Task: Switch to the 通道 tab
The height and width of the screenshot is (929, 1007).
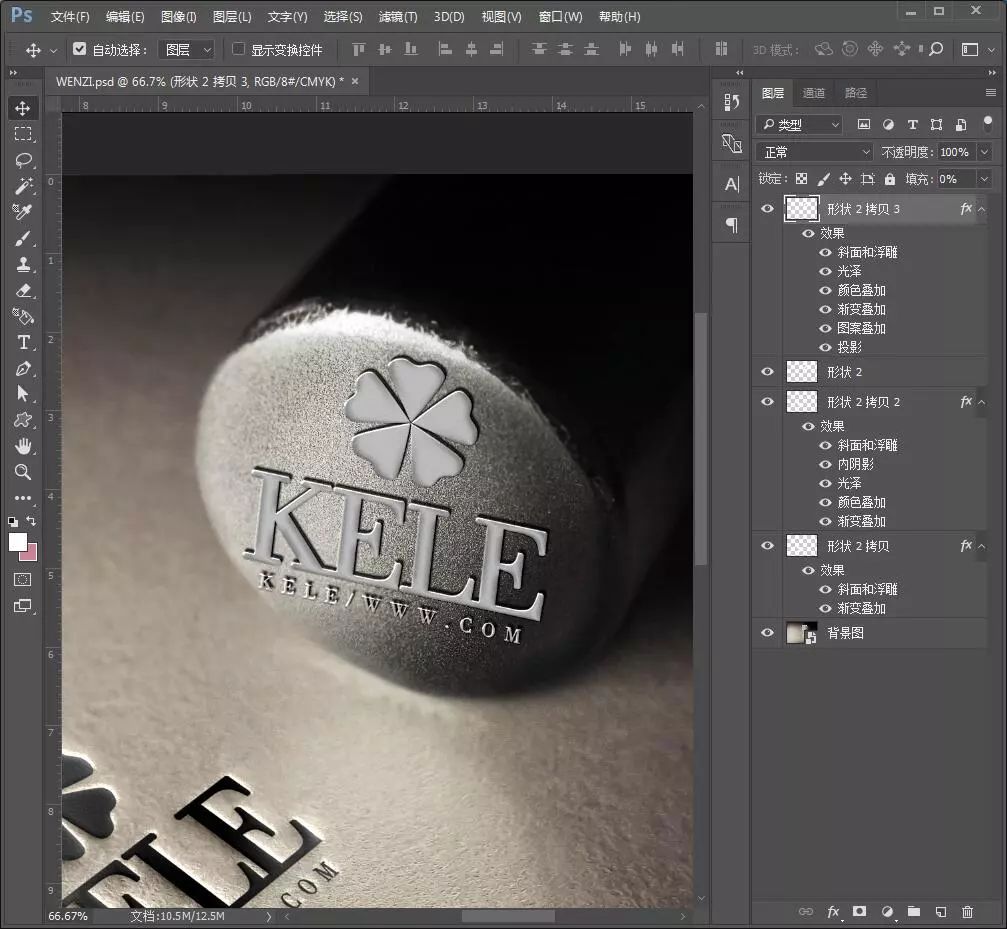Action: [814, 93]
